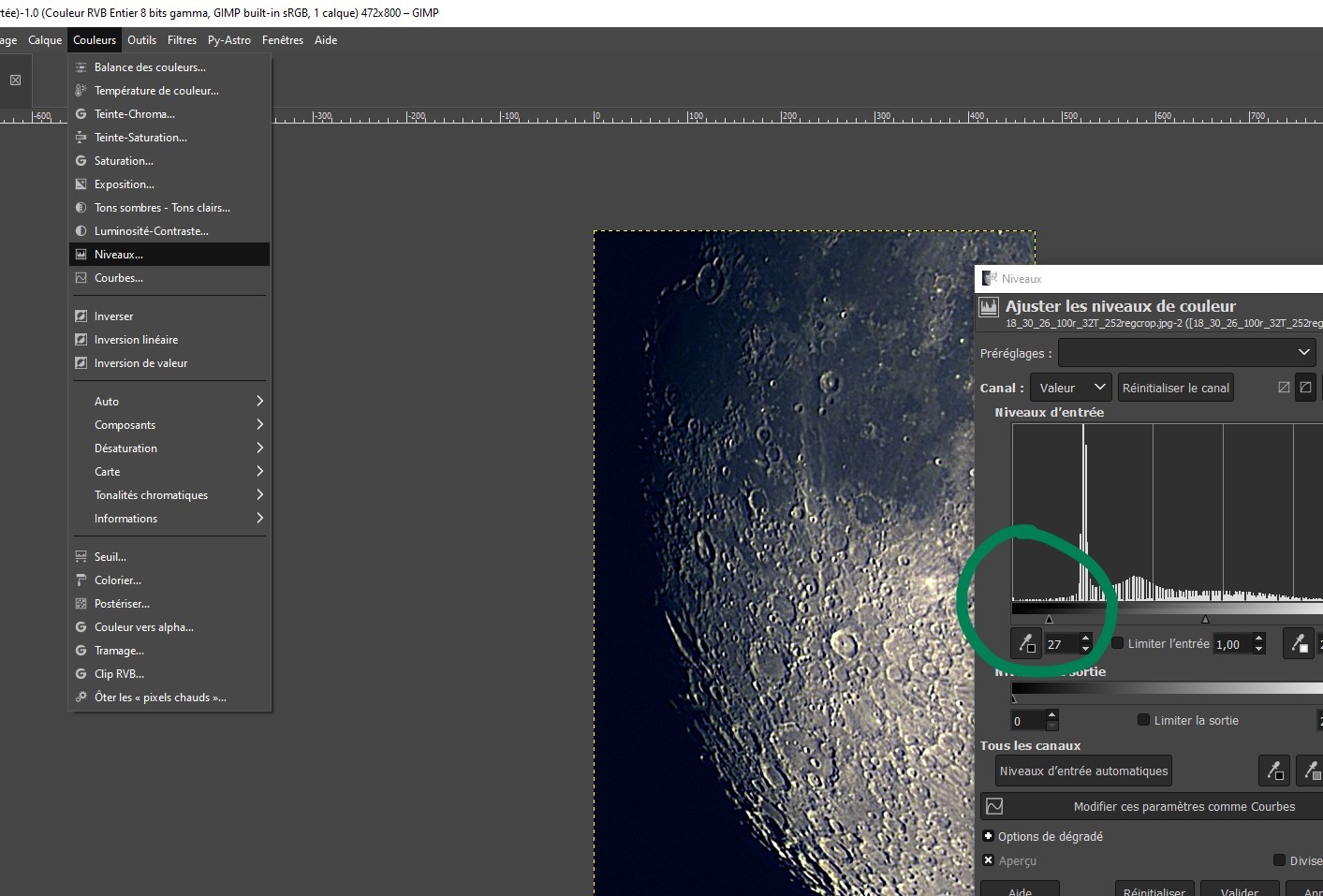Viewport: 1323px width, 896px height.
Task: Open the Préréglages dropdown
Action: tap(1187, 353)
